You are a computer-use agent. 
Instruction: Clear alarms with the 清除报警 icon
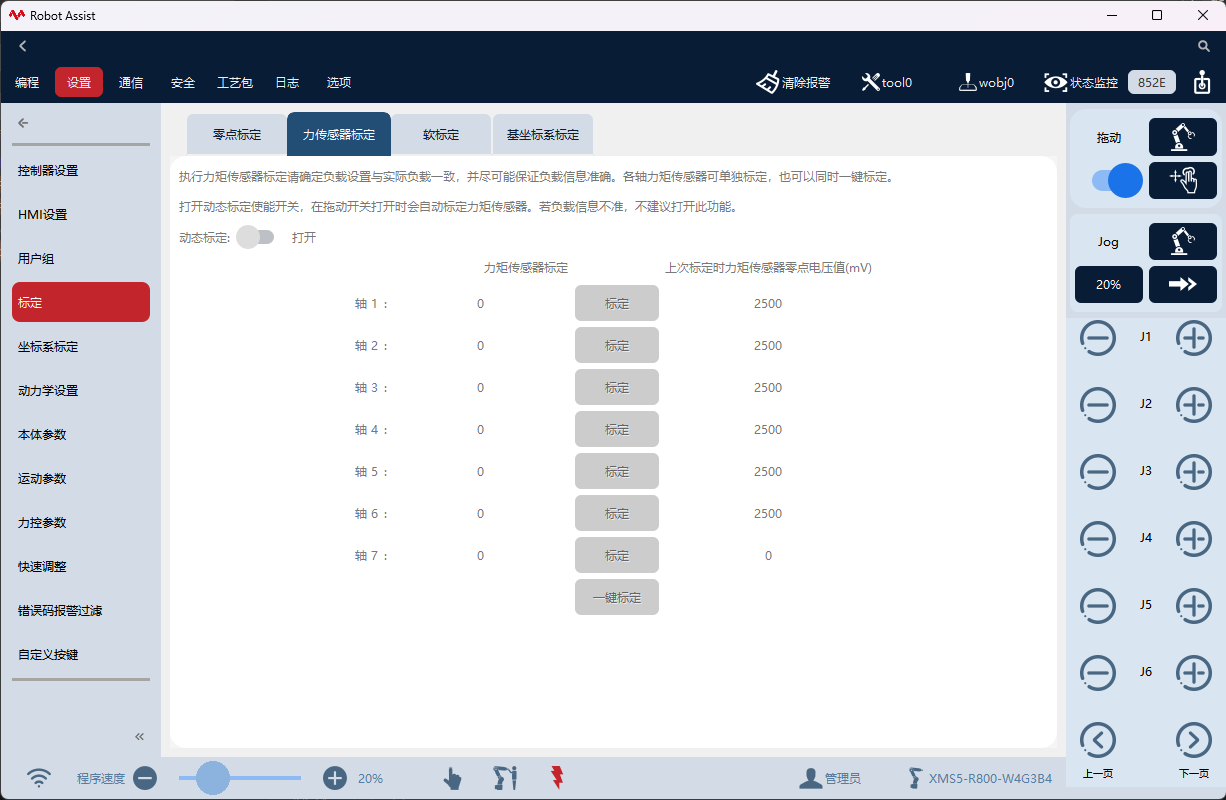[770, 82]
